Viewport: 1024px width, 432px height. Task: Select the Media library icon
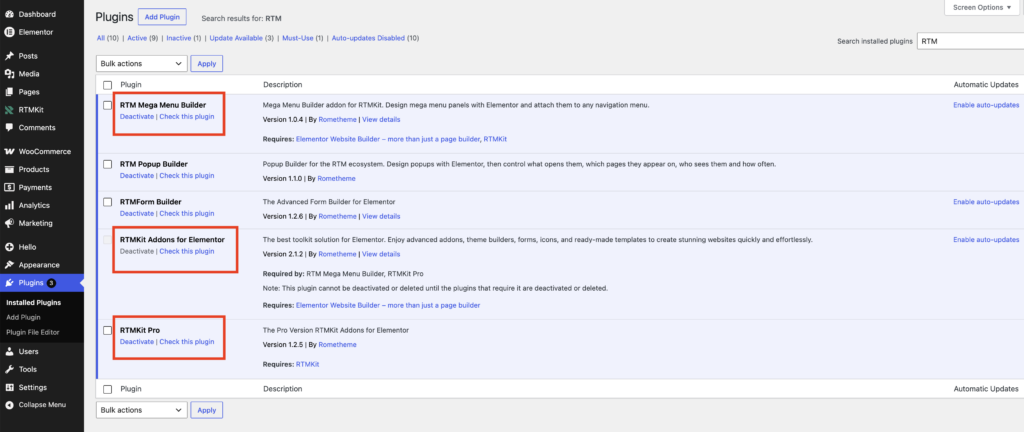pos(9,74)
